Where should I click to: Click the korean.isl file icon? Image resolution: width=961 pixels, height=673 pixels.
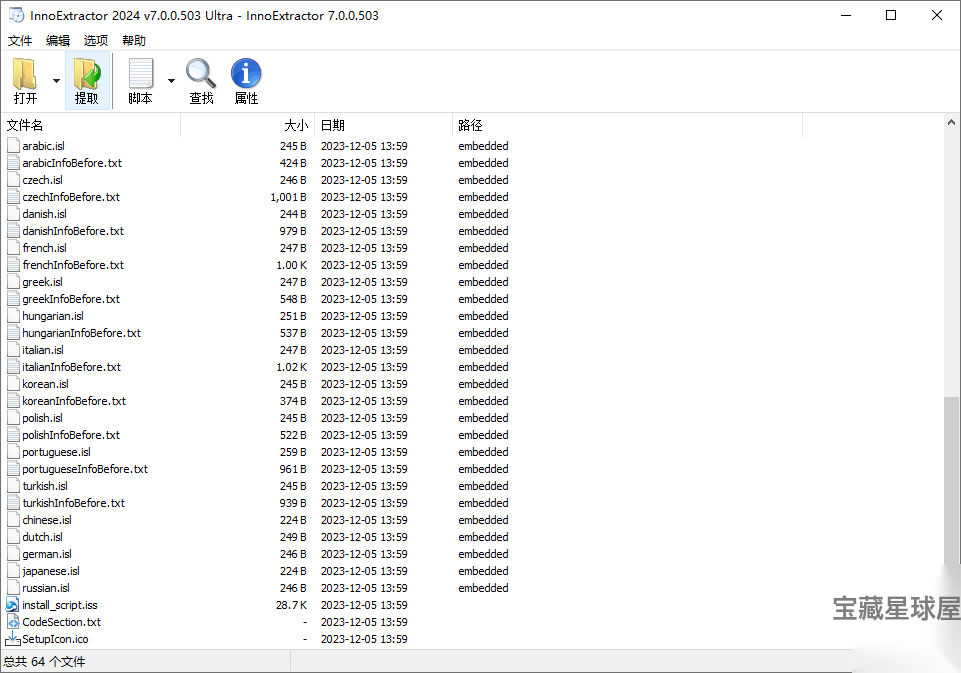(x=13, y=384)
